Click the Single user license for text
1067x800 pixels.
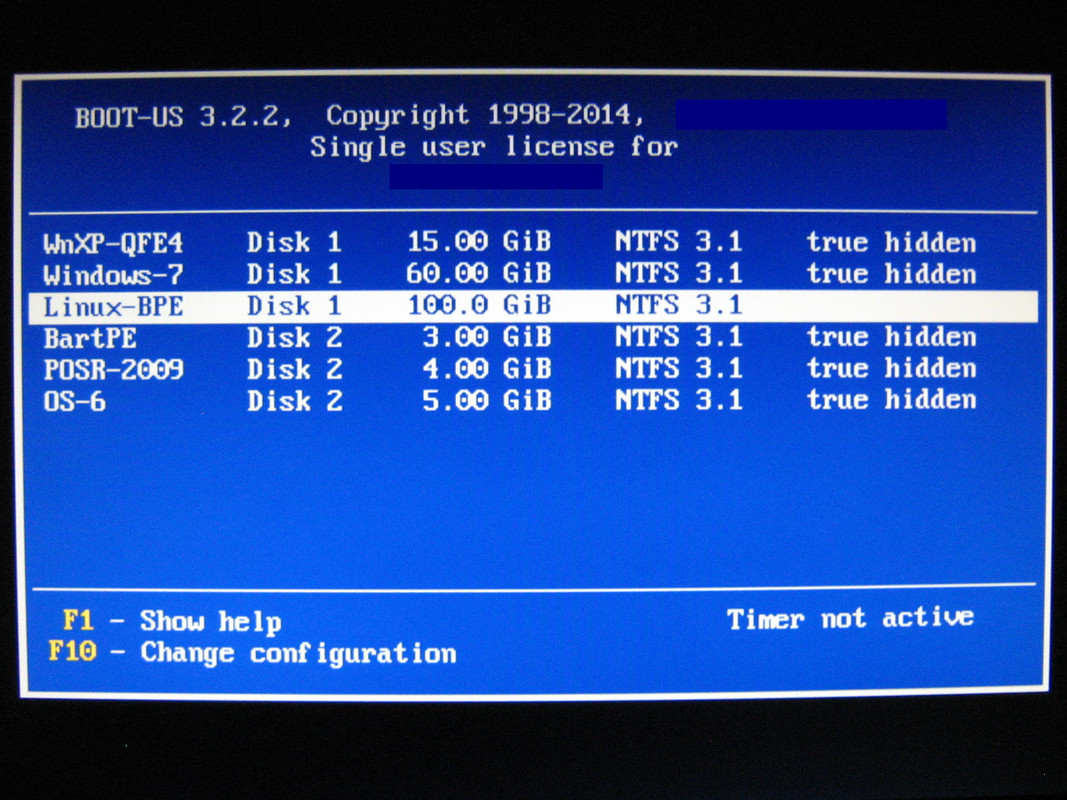tap(494, 146)
